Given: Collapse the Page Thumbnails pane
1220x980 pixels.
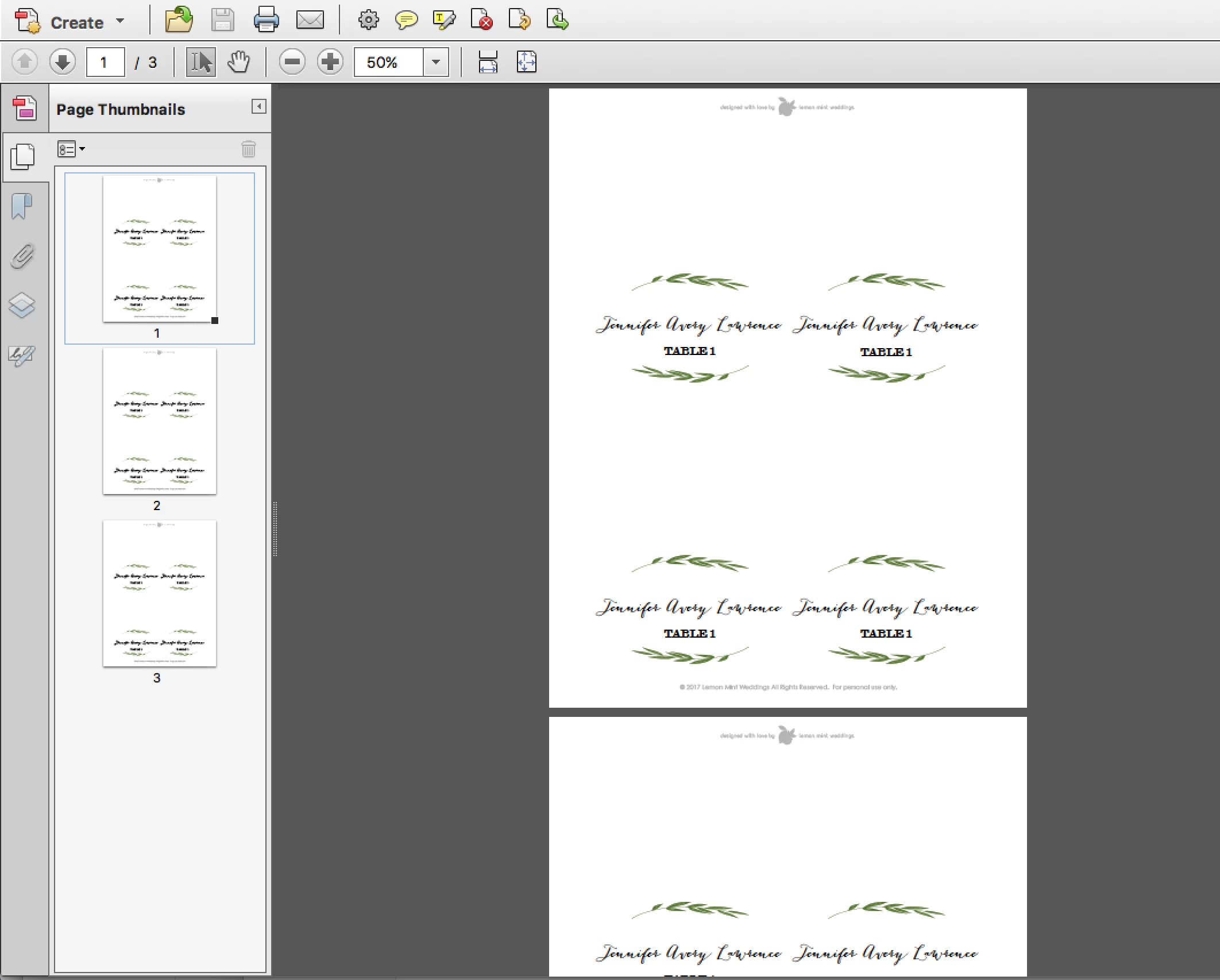Looking at the screenshot, I should [x=258, y=106].
